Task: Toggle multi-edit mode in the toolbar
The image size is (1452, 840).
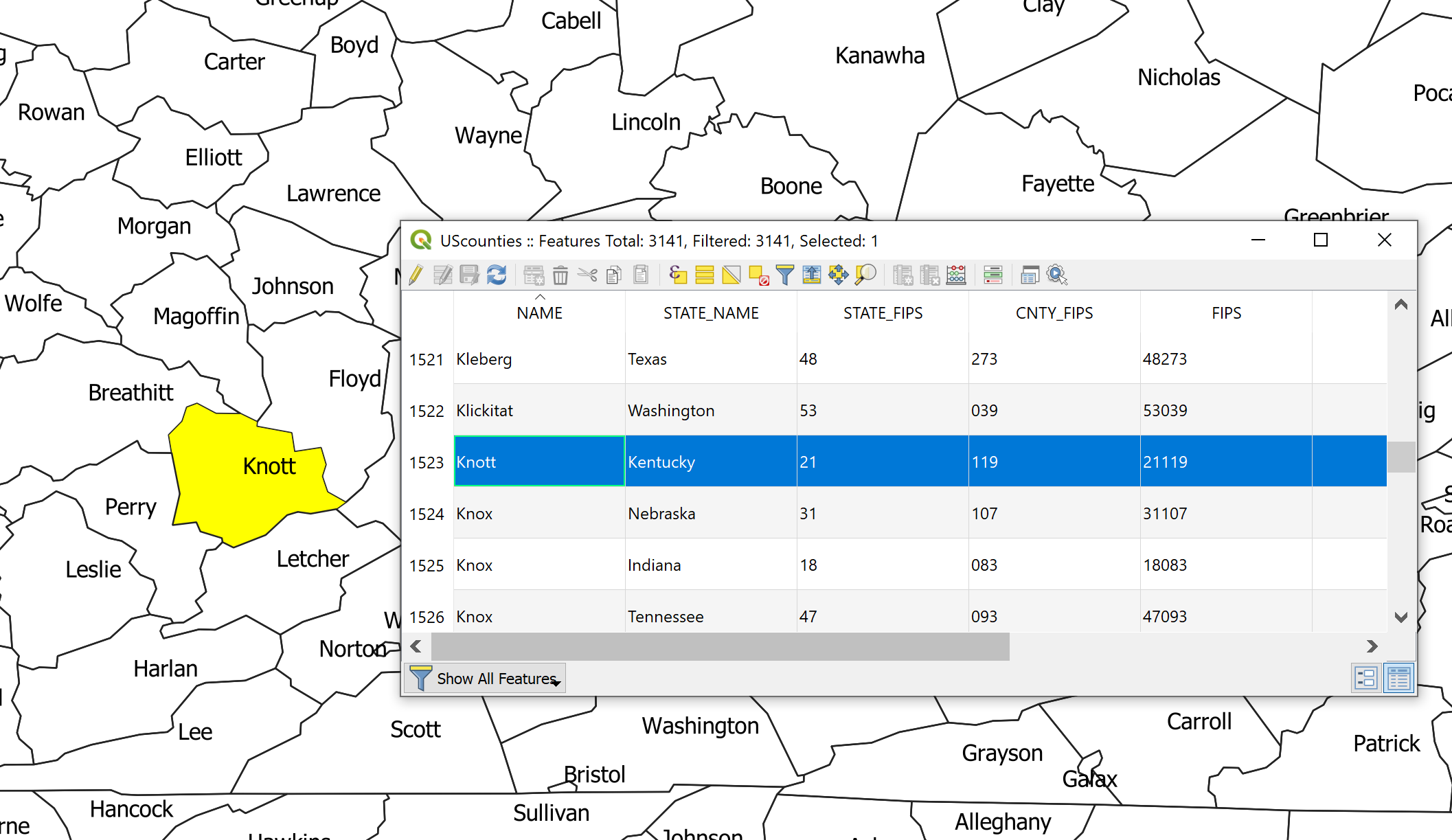Action: click(443, 275)
